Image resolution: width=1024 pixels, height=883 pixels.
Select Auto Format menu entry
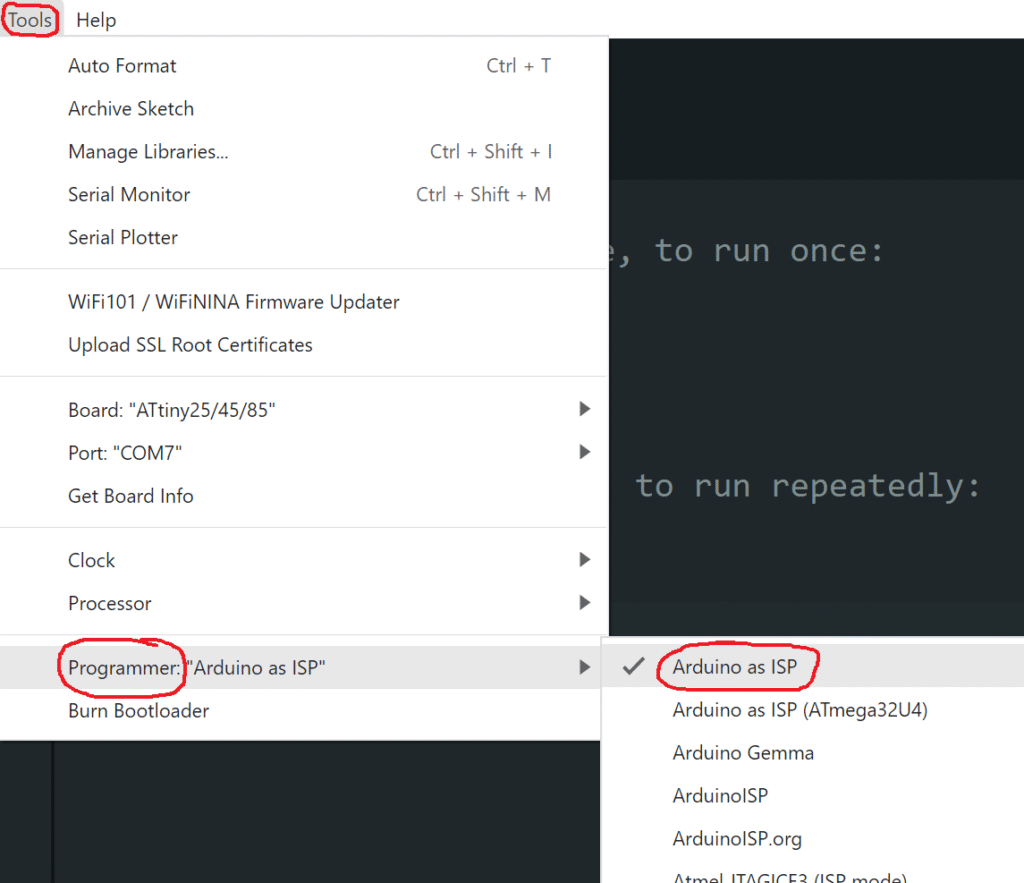(x=122, y=66)
